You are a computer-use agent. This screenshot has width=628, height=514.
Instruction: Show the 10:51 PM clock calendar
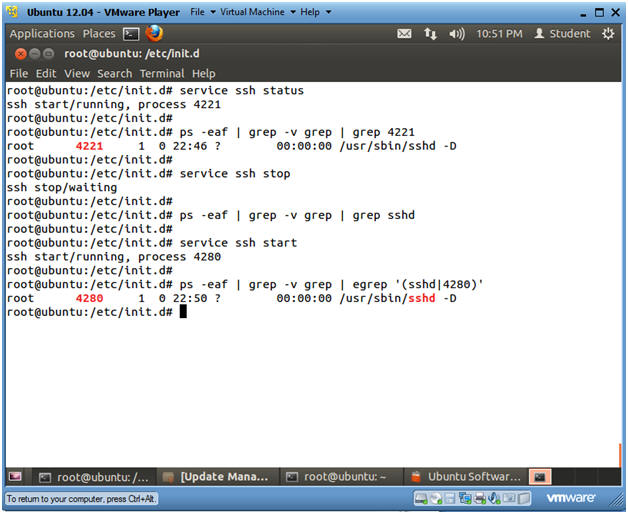(x=499, y=34)
